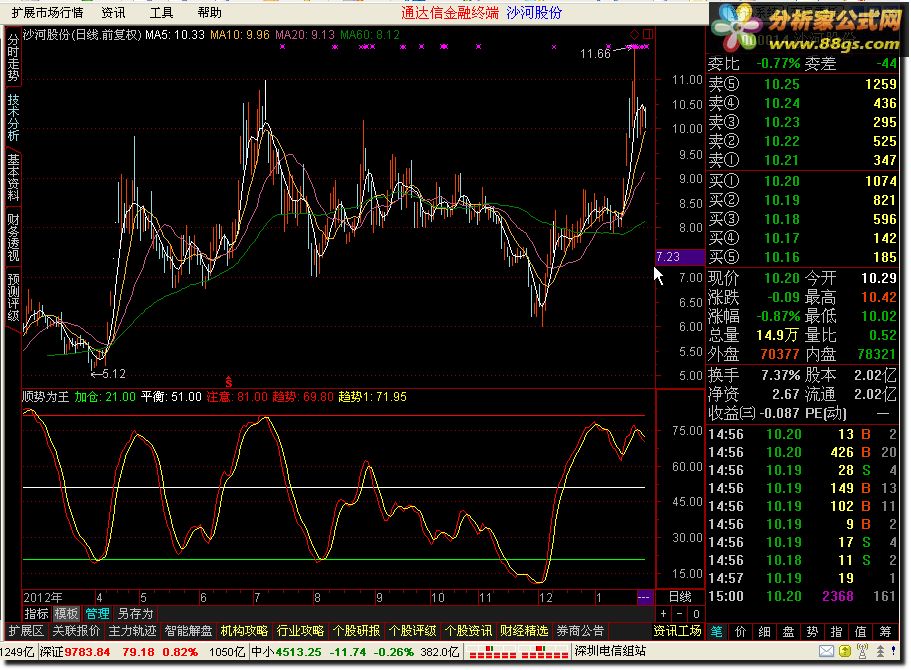
Task: Click the MA5: 10.33 indicator label
Action: click(175, 35)
